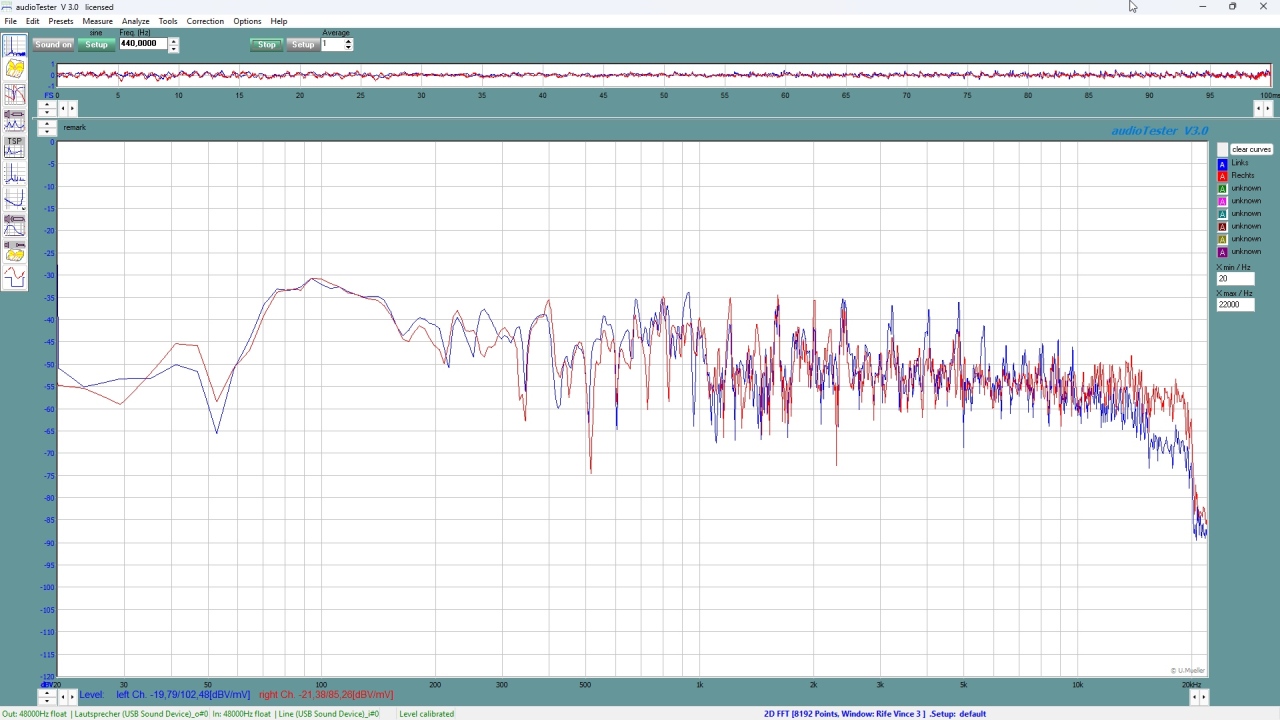Click the clear curves button
1280x720 pixels.
point(1251,149)
